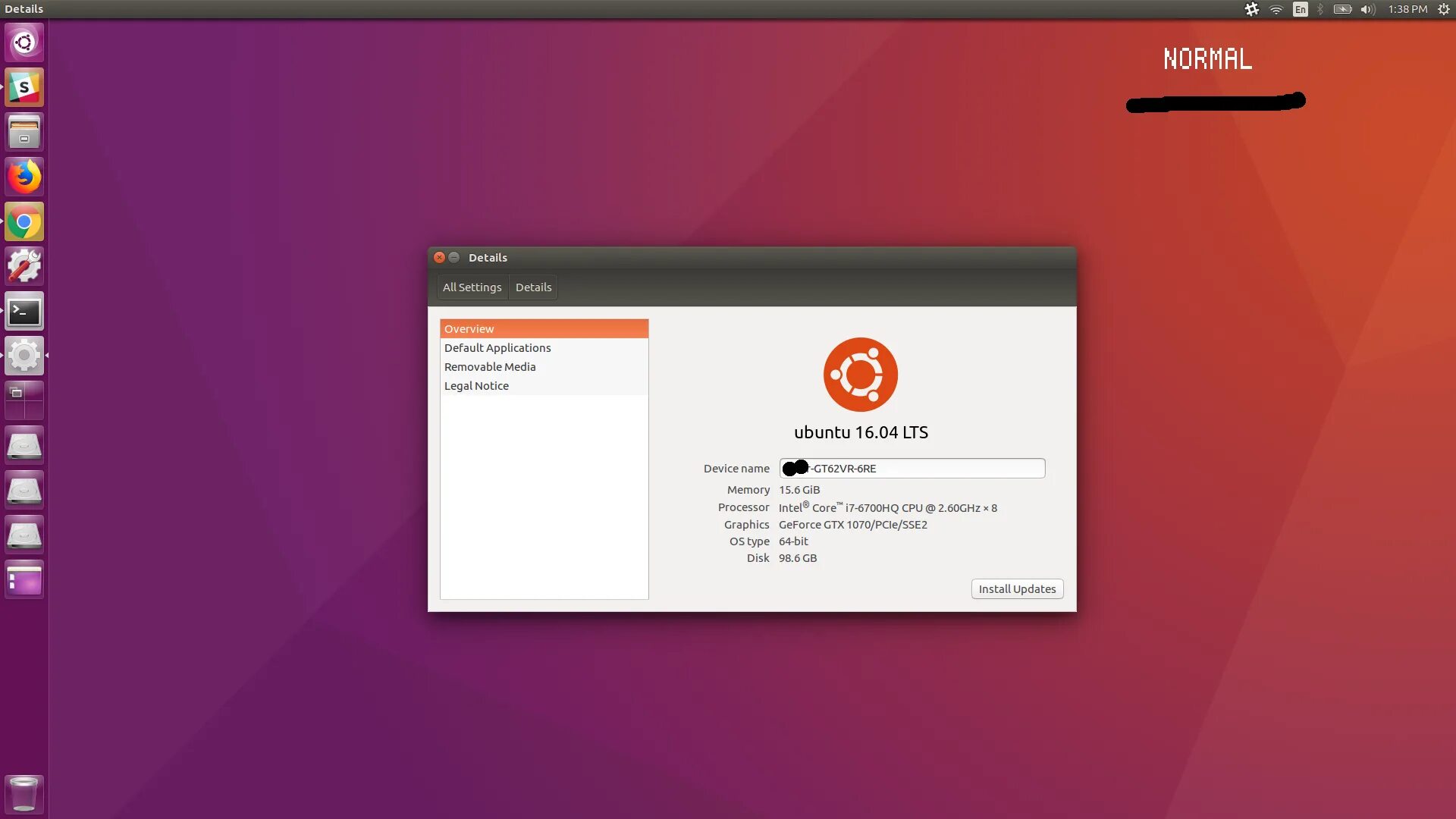Screen dimensions: 1456x819
Task: Open the Bluetooth indicator menu
Action: (x=1320, y=9)
